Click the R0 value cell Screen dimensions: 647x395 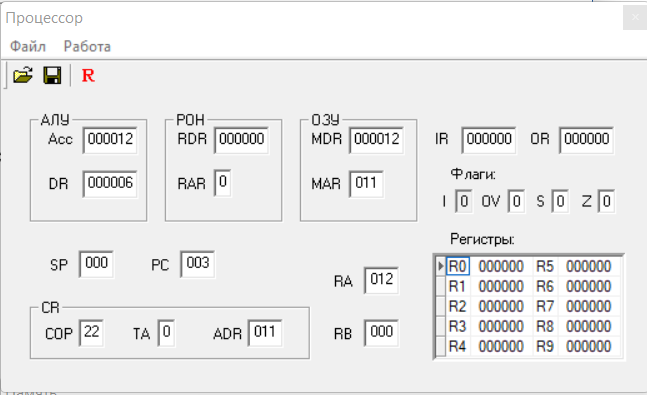pyautogui.click(x=501, y=266)
